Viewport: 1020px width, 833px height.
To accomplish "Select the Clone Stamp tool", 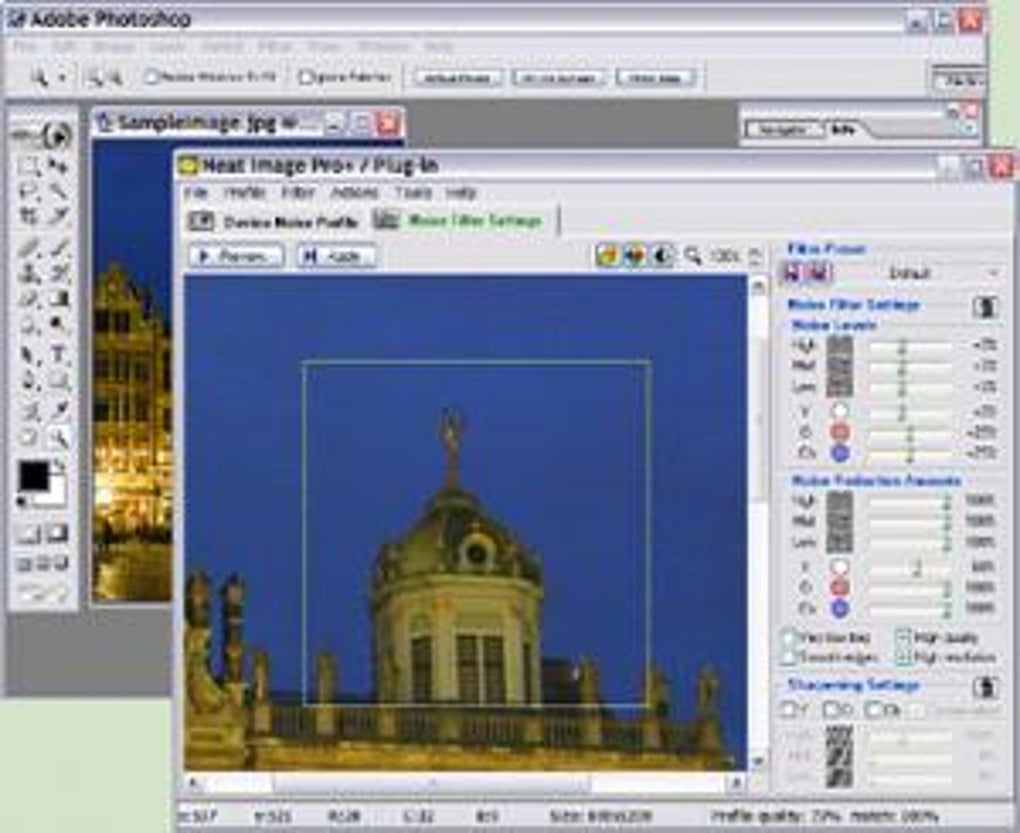I will 29,273.
